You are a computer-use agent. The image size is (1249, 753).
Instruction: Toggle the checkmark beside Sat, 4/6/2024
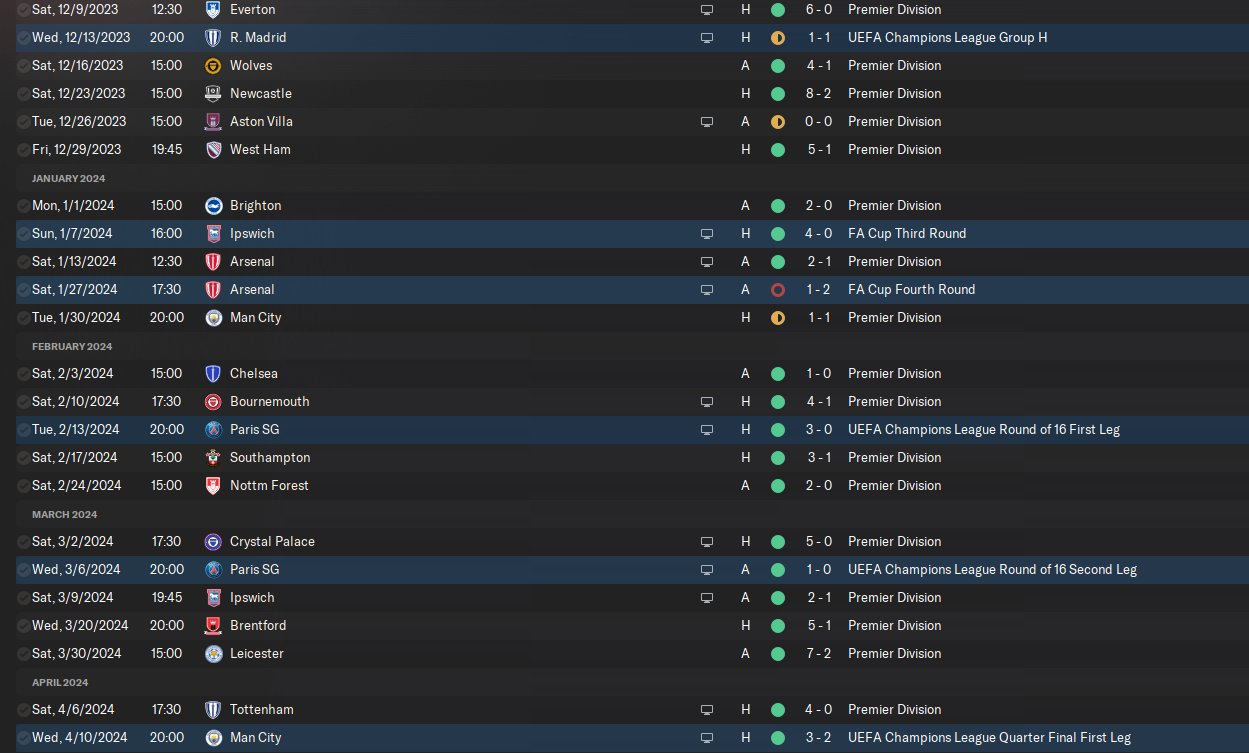click(24, 710)
